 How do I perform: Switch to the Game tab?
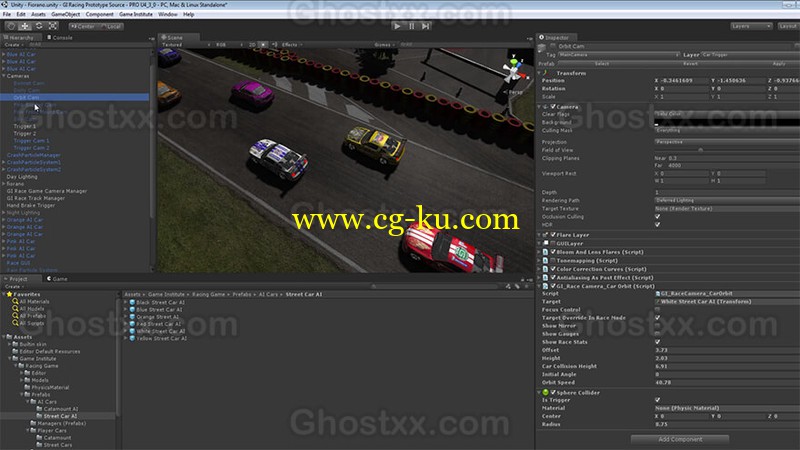coord(58,279)
